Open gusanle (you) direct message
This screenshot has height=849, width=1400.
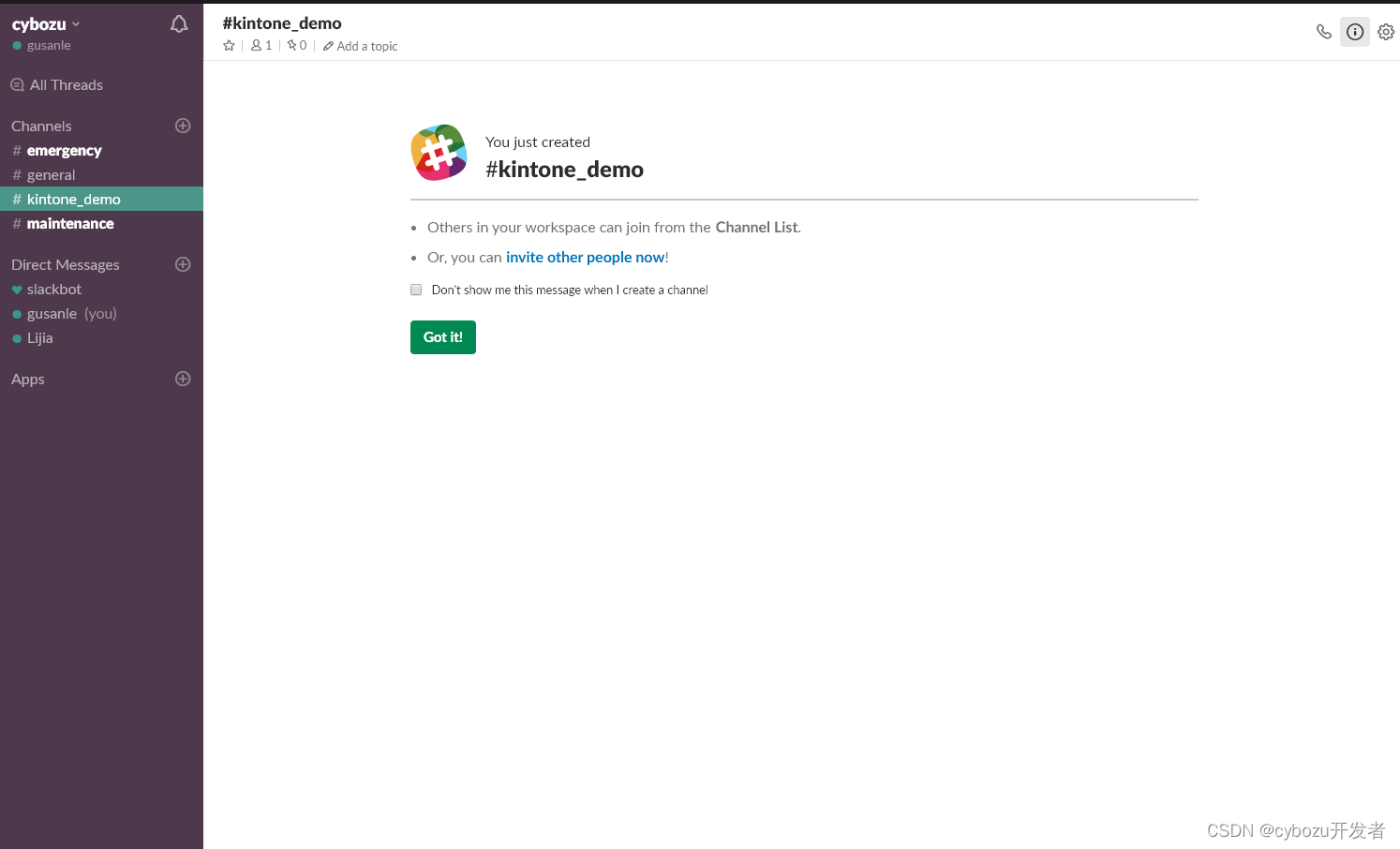[101, 313]
